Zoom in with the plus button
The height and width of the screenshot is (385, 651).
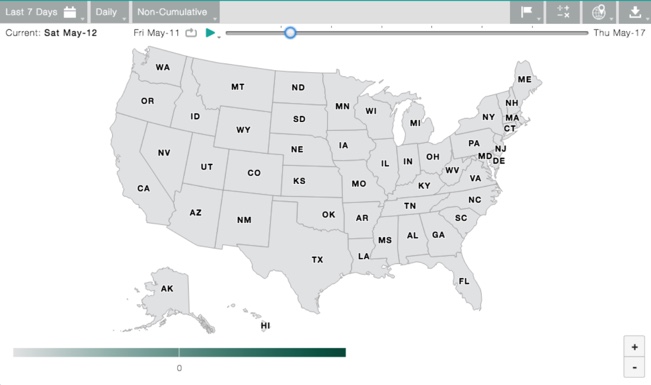coord(634,347)
